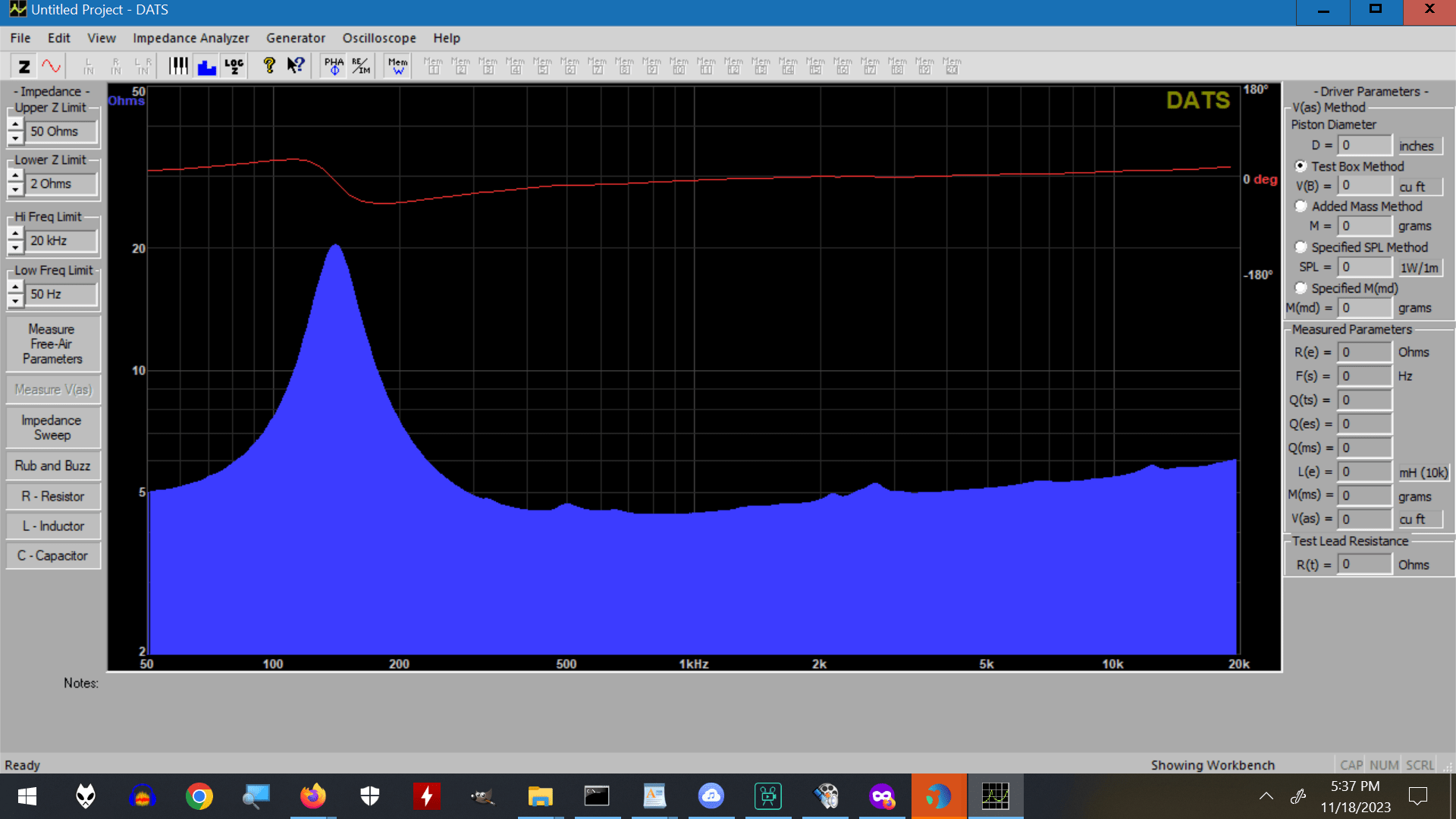Select the Mem 5 memory slot icon
This screenshot has height=819, width=1456.
pyautogui.click(x=543, y=66)
